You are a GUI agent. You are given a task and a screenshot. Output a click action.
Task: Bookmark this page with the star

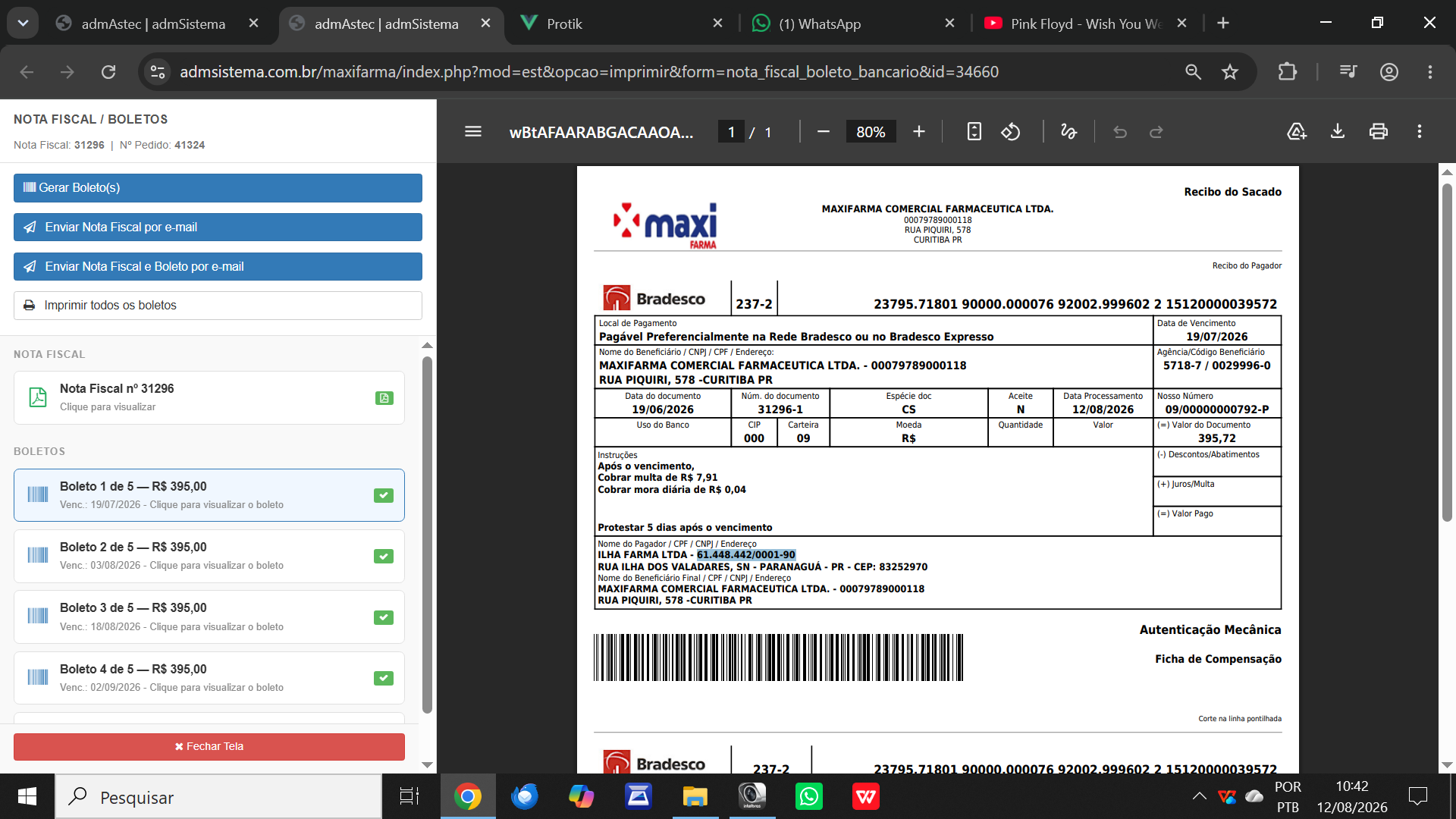pos(1230,72)
